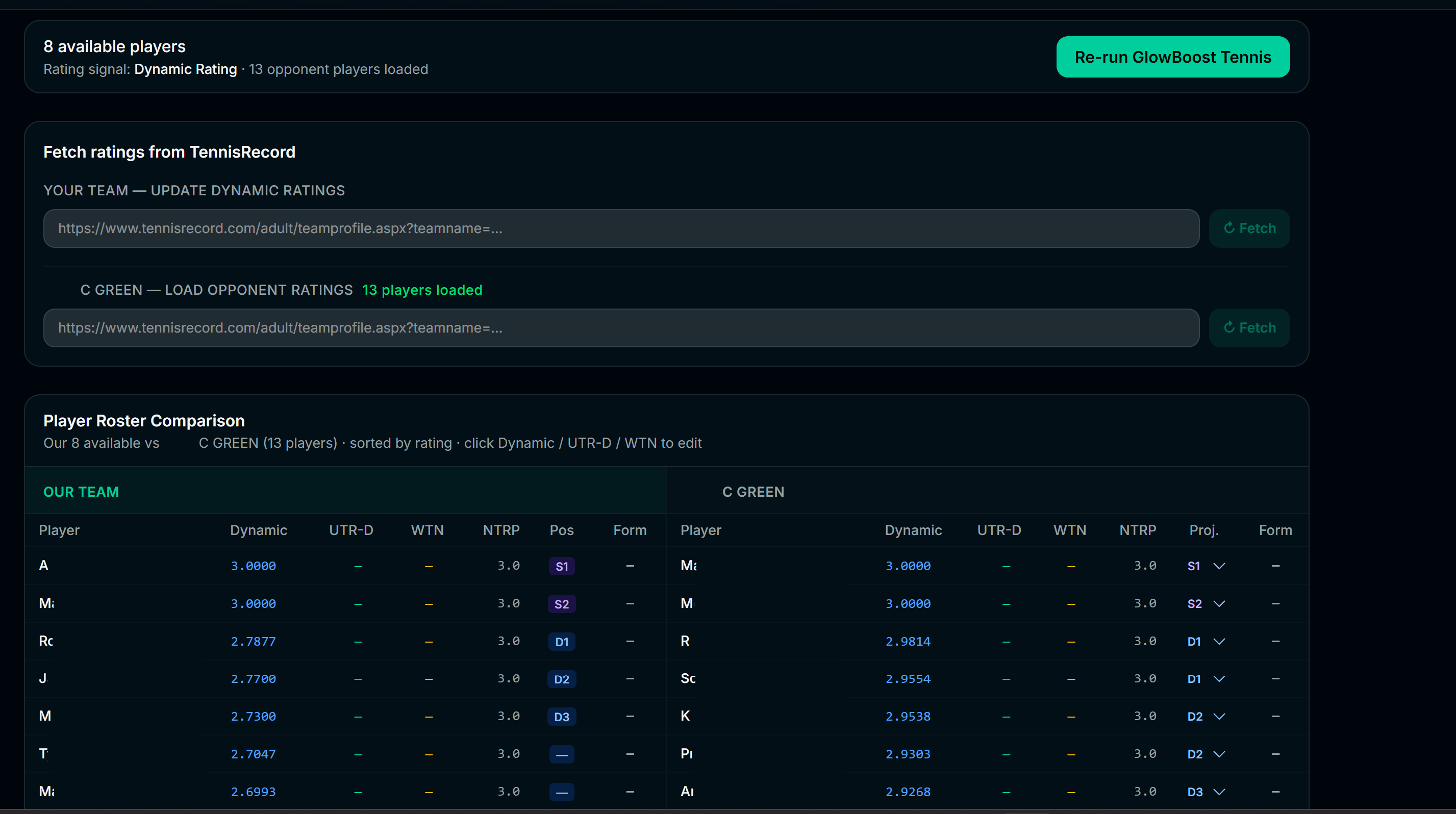Fetch your team's dynamic ratings
Viewport: 1456px width, 814px height.
point(1249,228)
